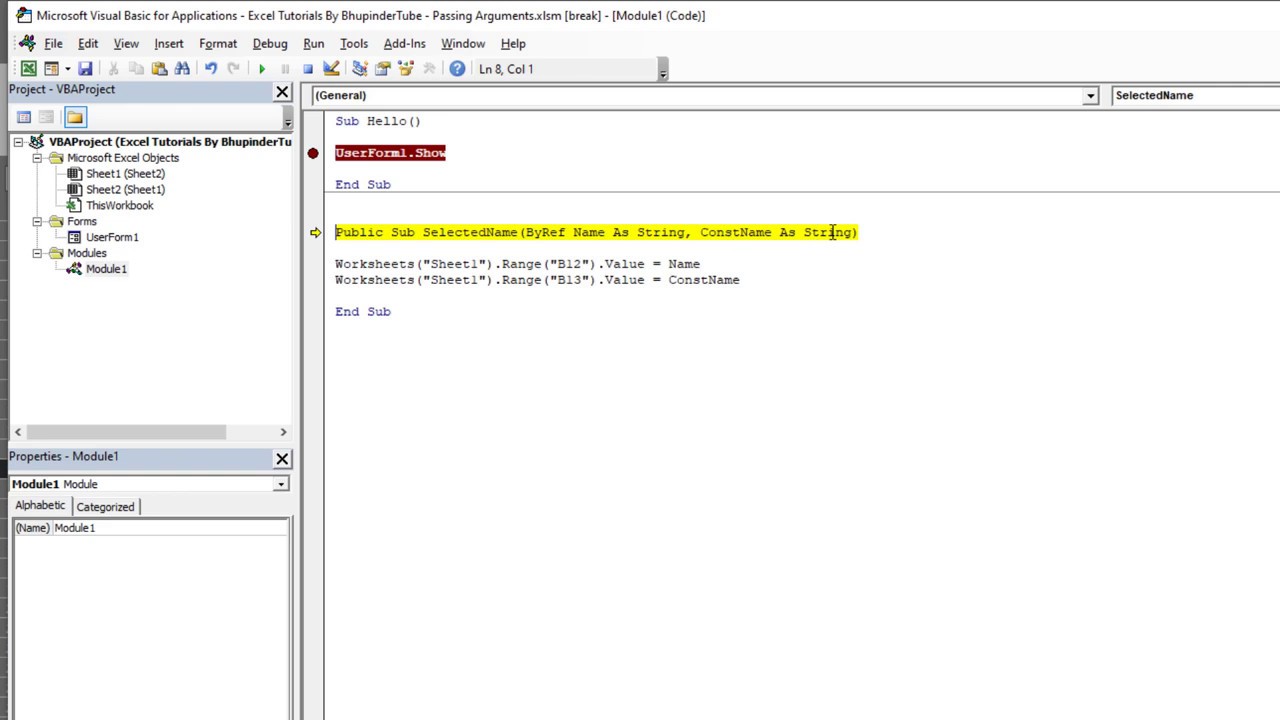Select the VBAProject root label
Screen dimensions: 1280x720
point(170,142)
